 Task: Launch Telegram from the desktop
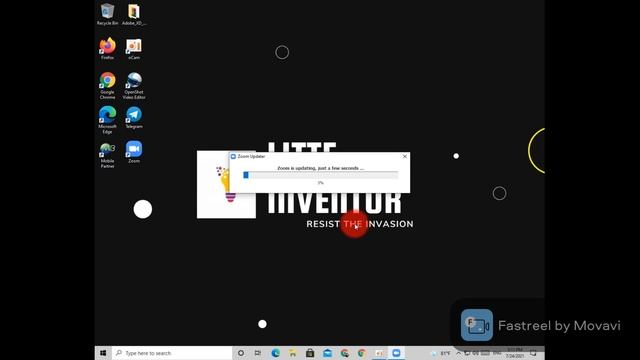[x=134, y=118]
